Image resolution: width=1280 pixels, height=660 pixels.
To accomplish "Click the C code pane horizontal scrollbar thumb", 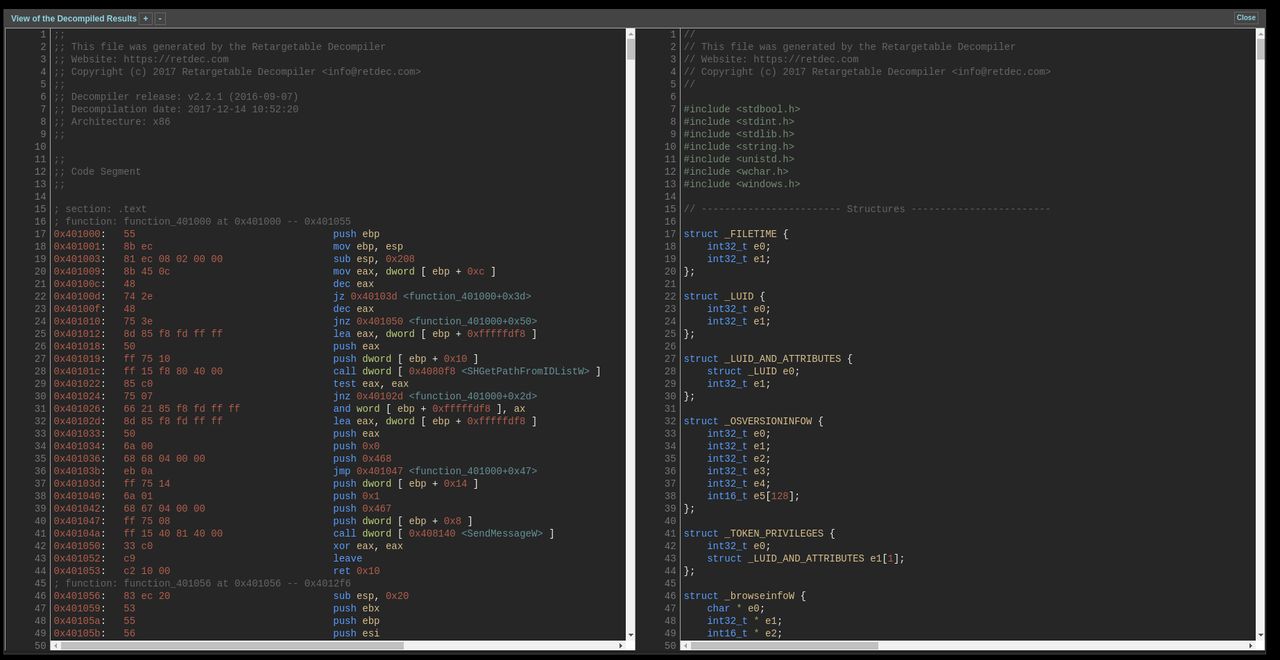I will click(x=784, y=646).
